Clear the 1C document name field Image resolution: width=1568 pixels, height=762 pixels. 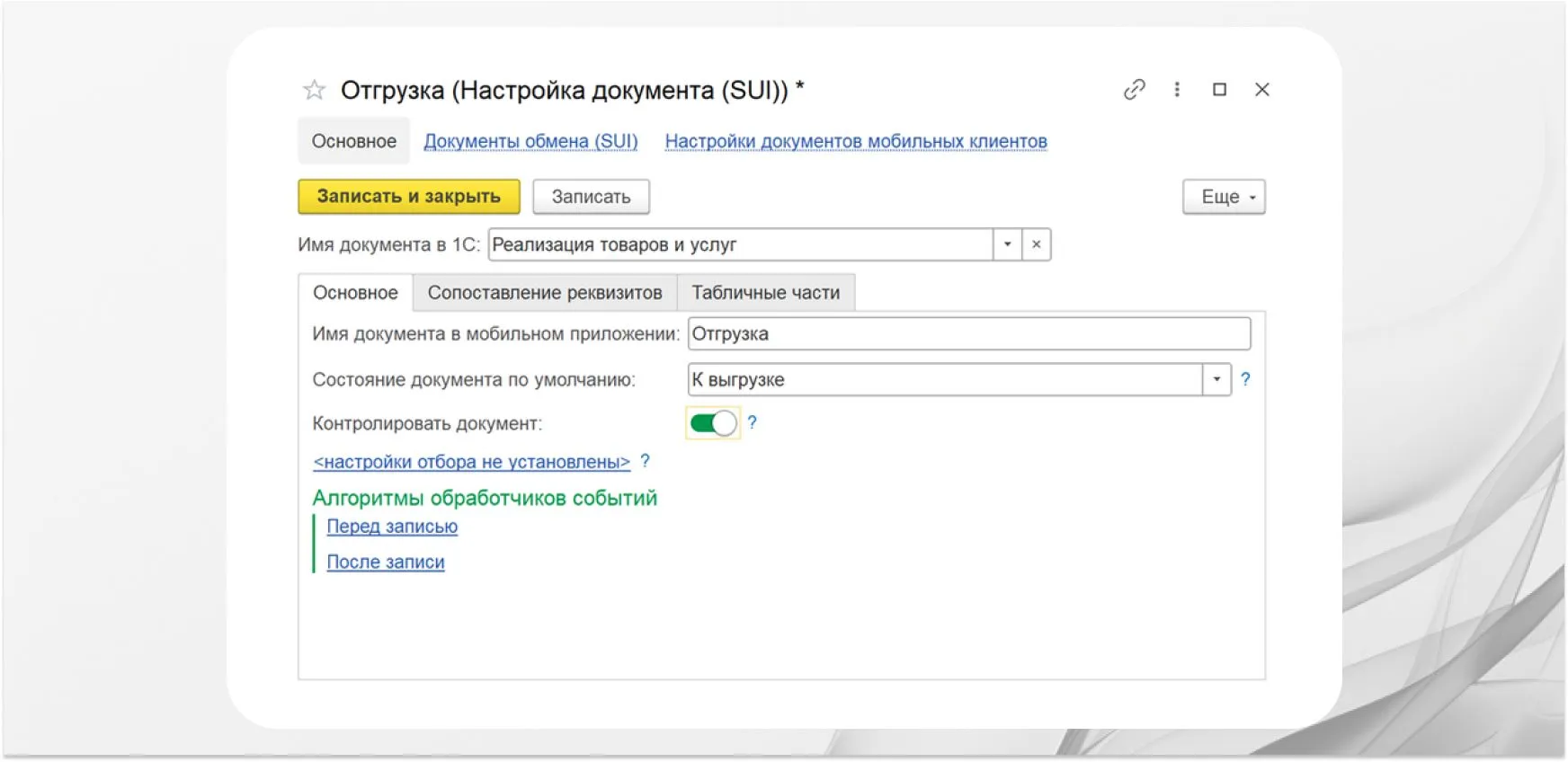[x=1037, y=244]
